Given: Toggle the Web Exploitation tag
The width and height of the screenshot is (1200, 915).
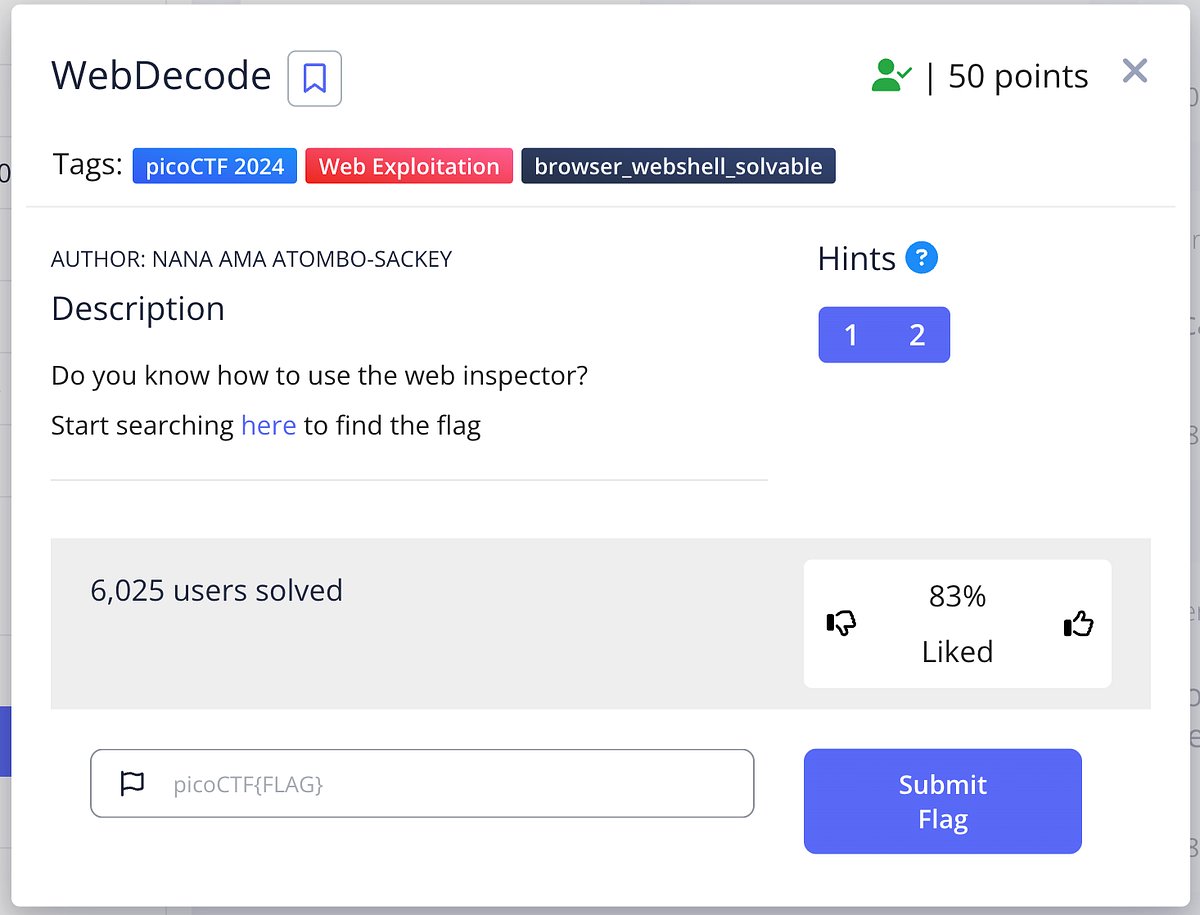Looking at the screenshot, I should pyautogui.click(x=408, y=165).
